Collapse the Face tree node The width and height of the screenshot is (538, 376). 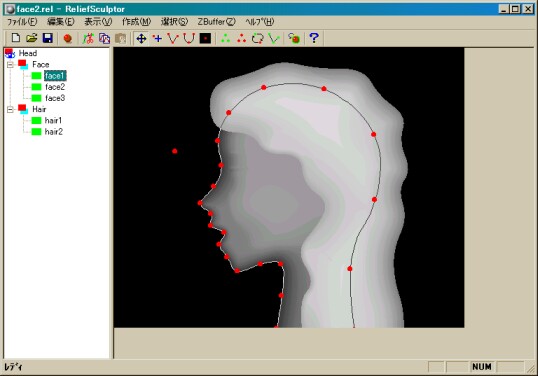coord(10,64)
